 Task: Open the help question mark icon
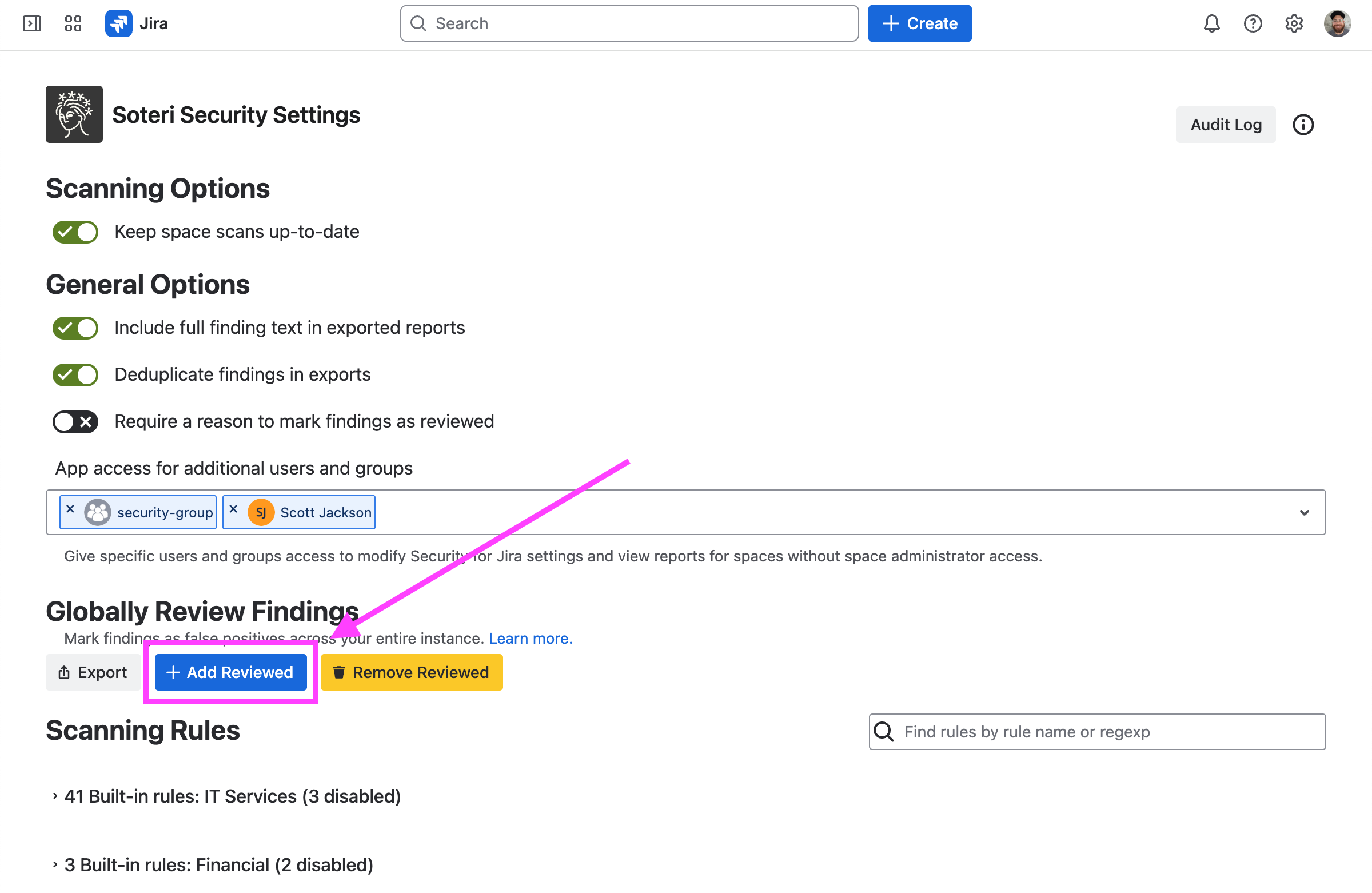(1253, 23)
